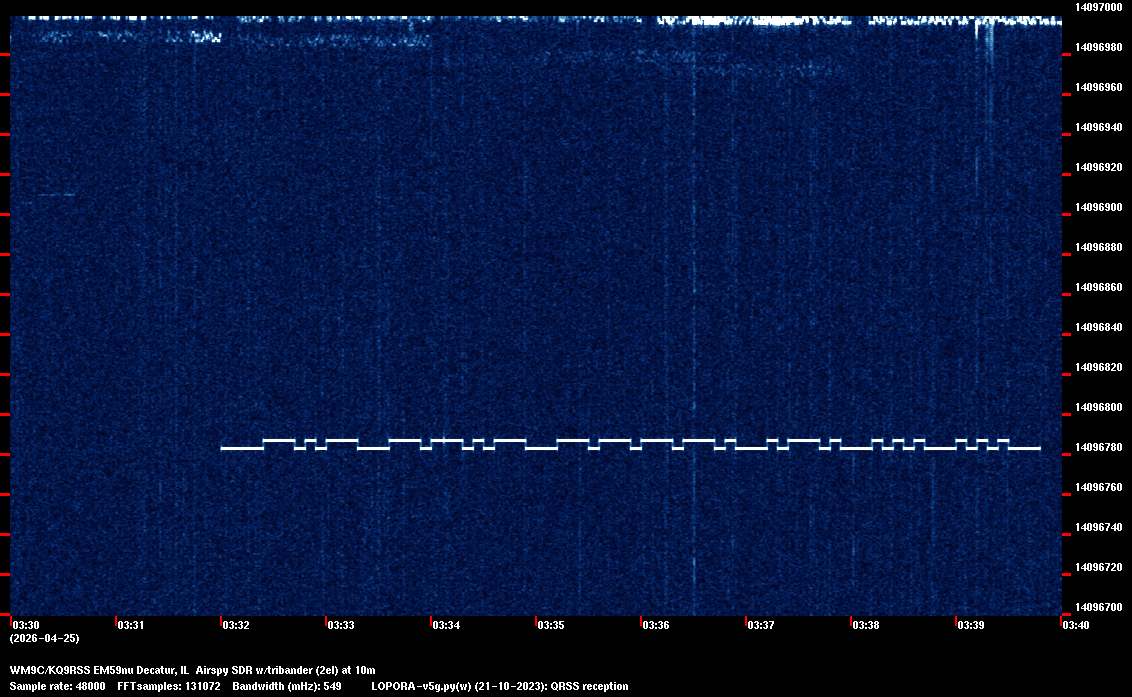
Task: Click the (2026-04-25) date text
Action: tap(44, 638)
